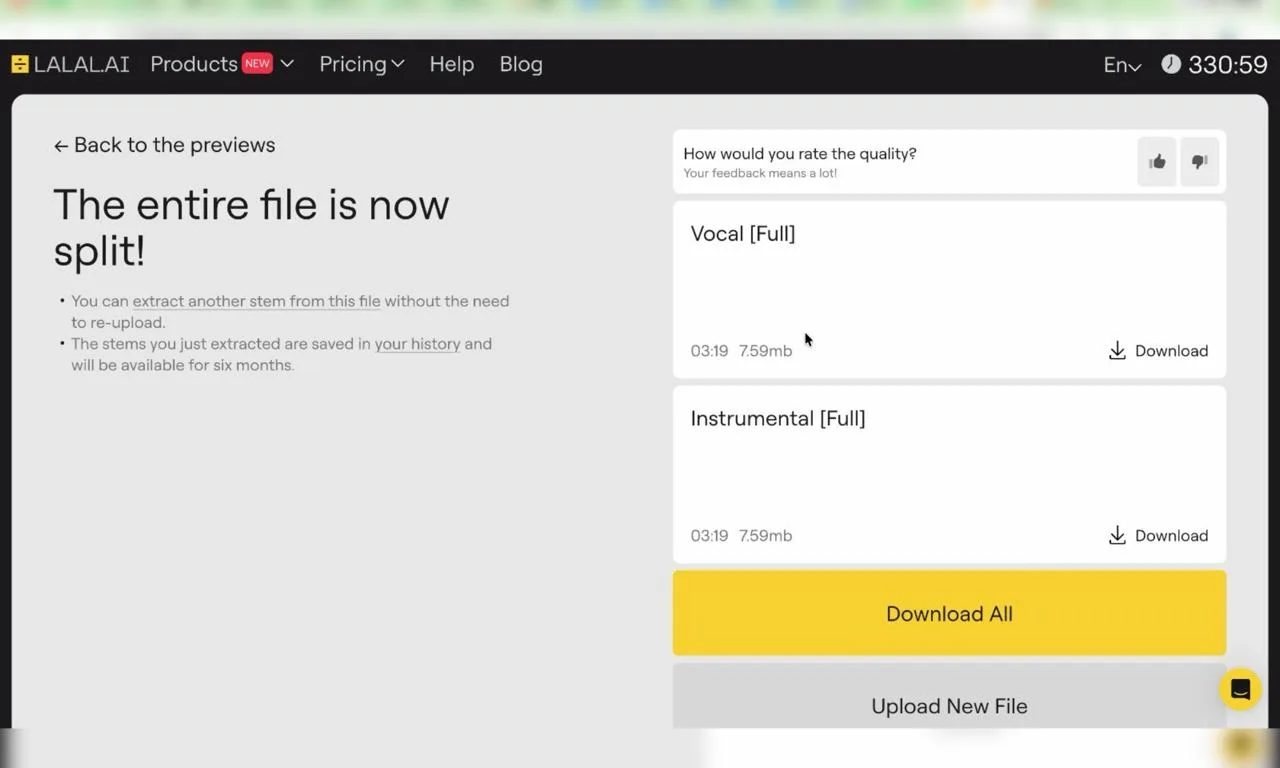Expand the Pricing dropdown menu
Viewport: 1280px width, 768px height.
point(362,64)
